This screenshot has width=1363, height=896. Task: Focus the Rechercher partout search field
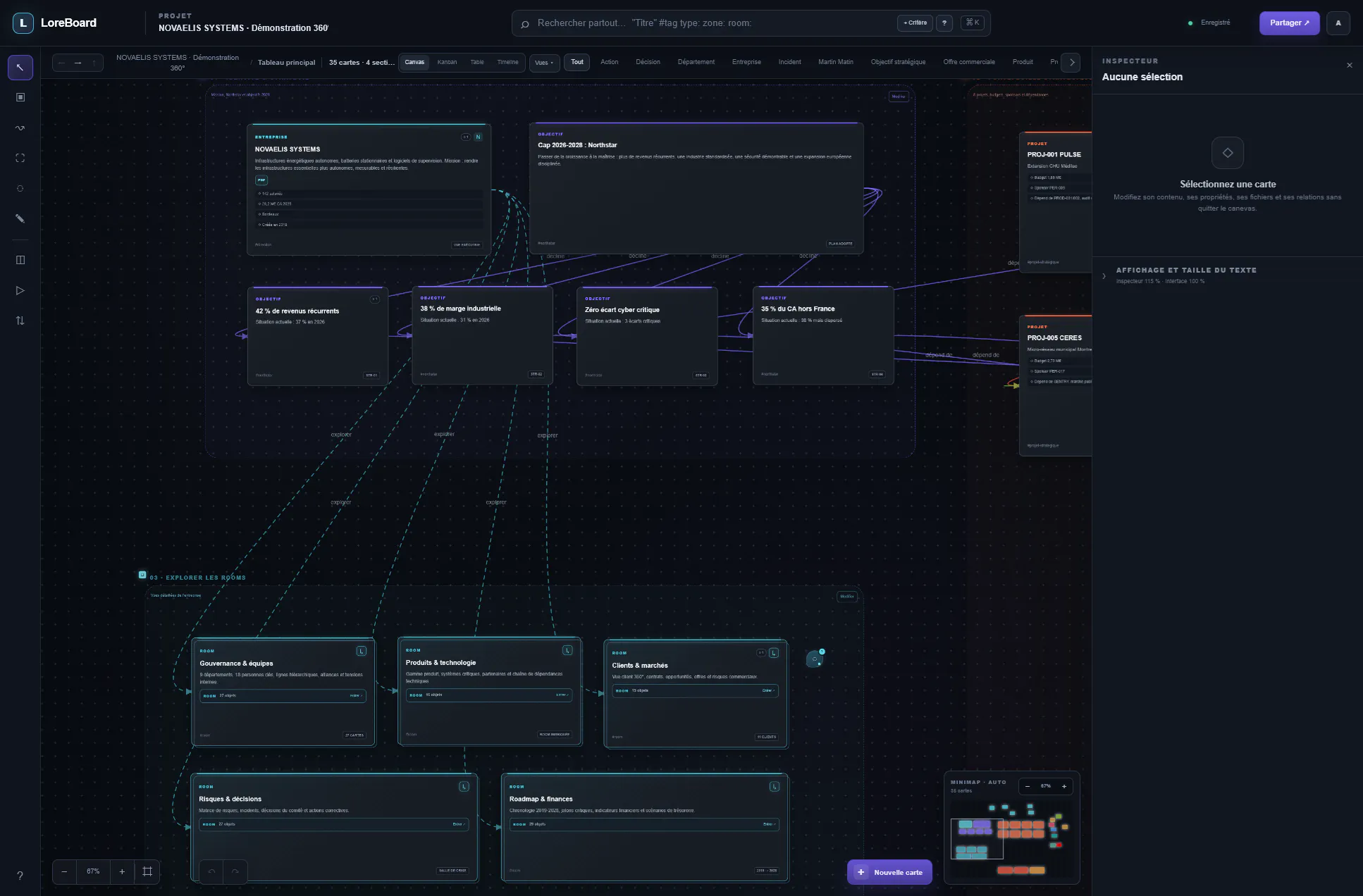point(712,23)
